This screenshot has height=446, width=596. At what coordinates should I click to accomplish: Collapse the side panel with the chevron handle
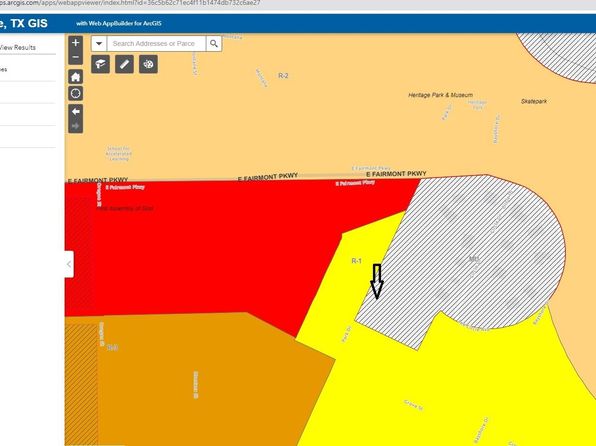click(69, 264)
